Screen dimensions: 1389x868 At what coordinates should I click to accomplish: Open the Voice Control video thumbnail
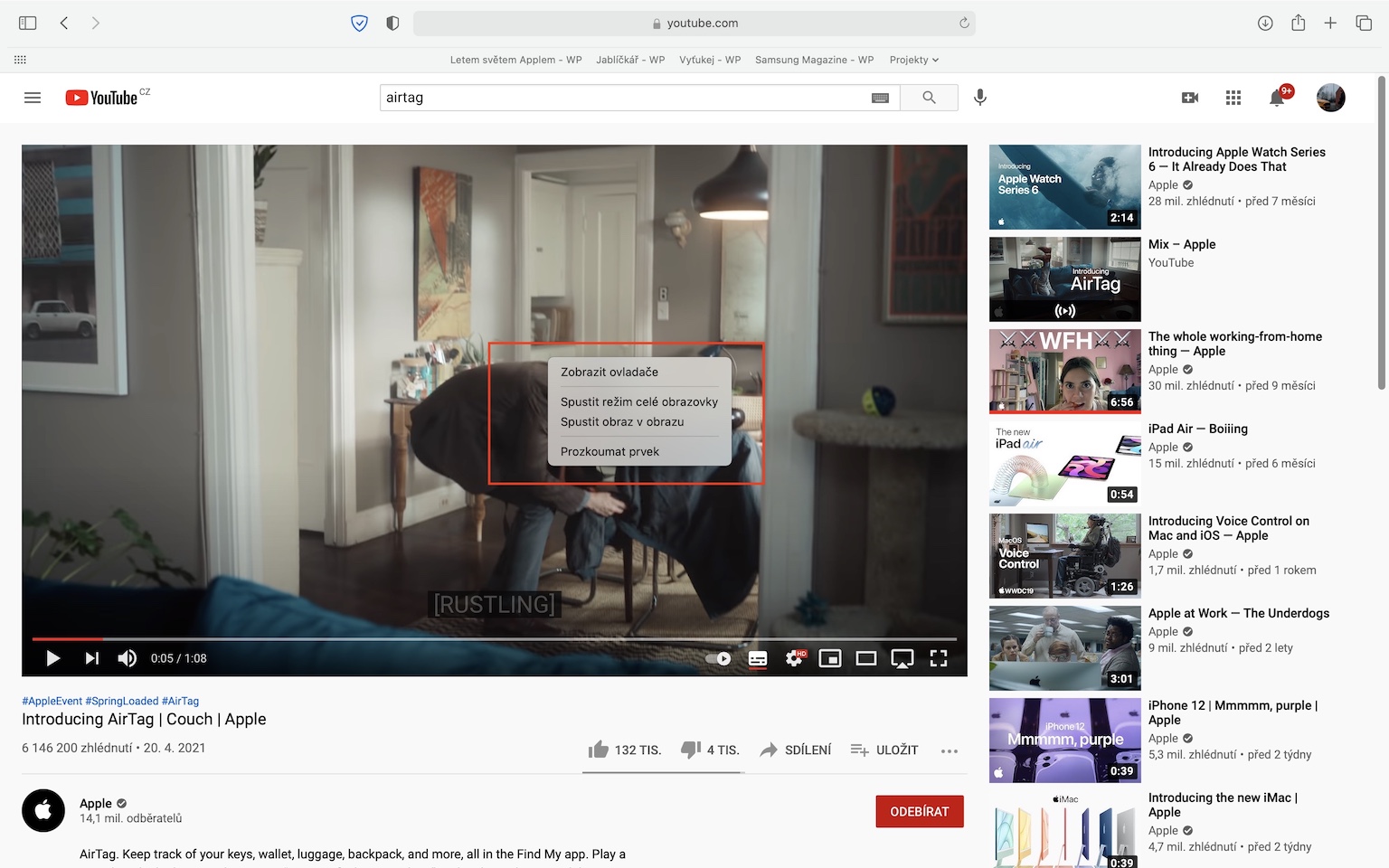click(1065, 556)
